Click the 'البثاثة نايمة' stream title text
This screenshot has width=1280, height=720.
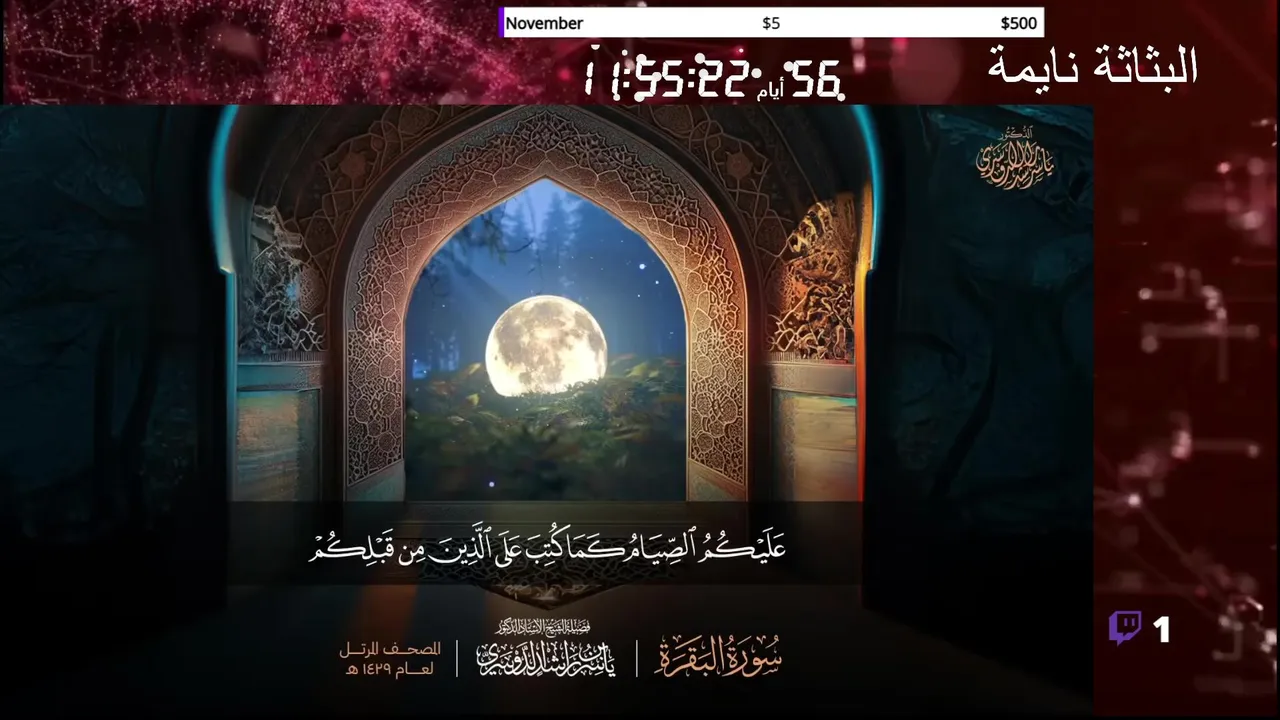1093,66
